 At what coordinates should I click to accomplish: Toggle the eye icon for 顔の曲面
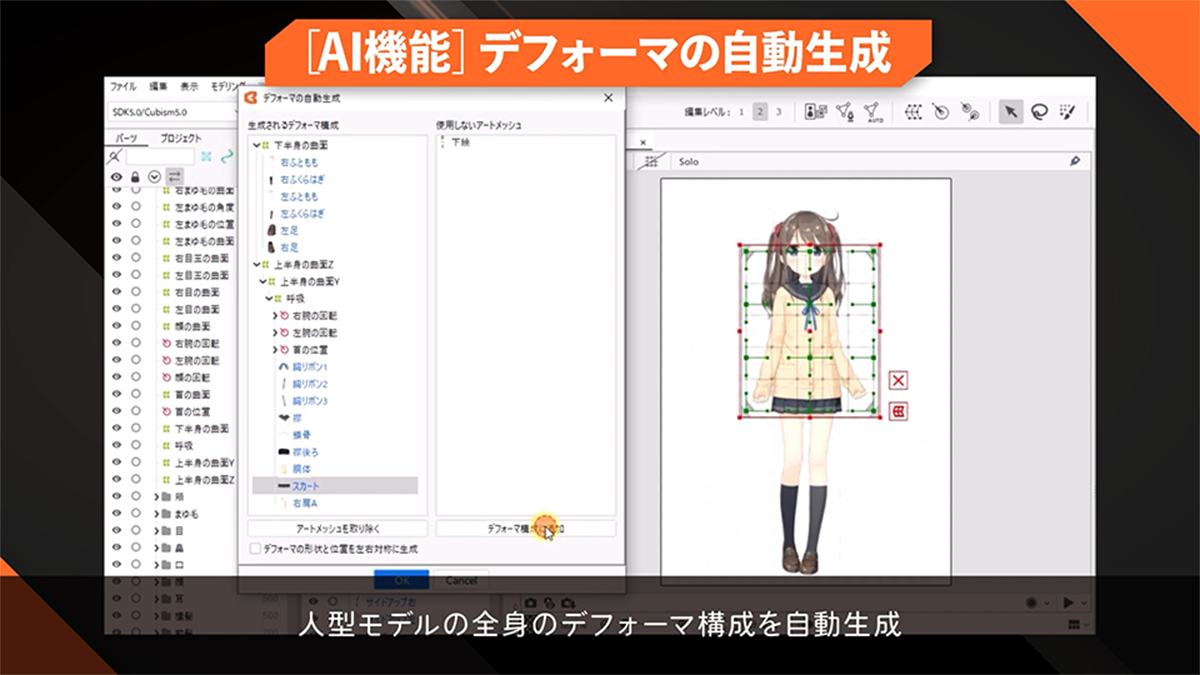click(x=116, y=326)
